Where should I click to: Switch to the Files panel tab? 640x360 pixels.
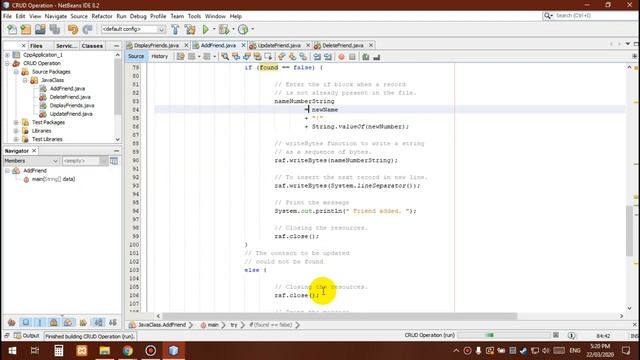[36, 46]
